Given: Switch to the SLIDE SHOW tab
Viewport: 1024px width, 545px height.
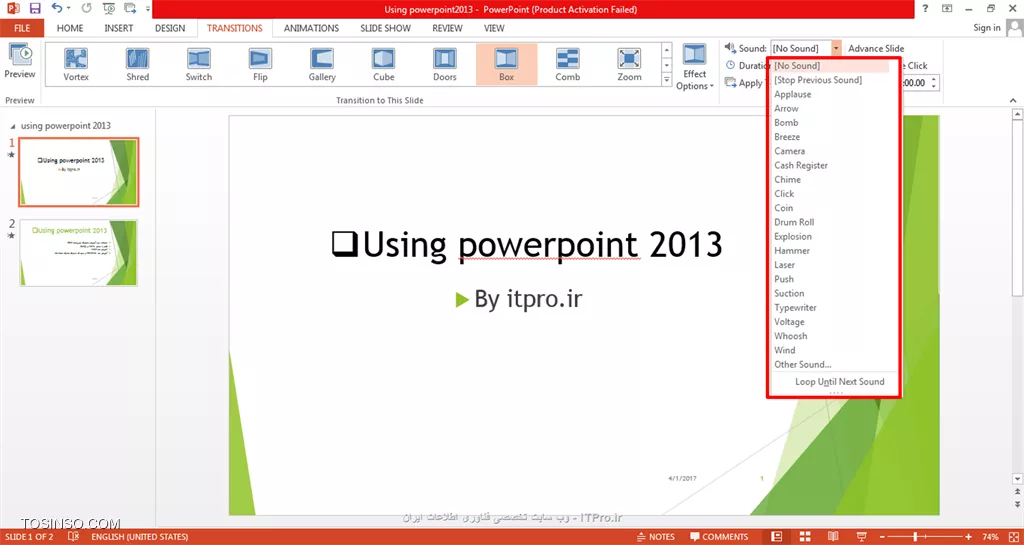Looking at the screenshot, I should 385,28.
